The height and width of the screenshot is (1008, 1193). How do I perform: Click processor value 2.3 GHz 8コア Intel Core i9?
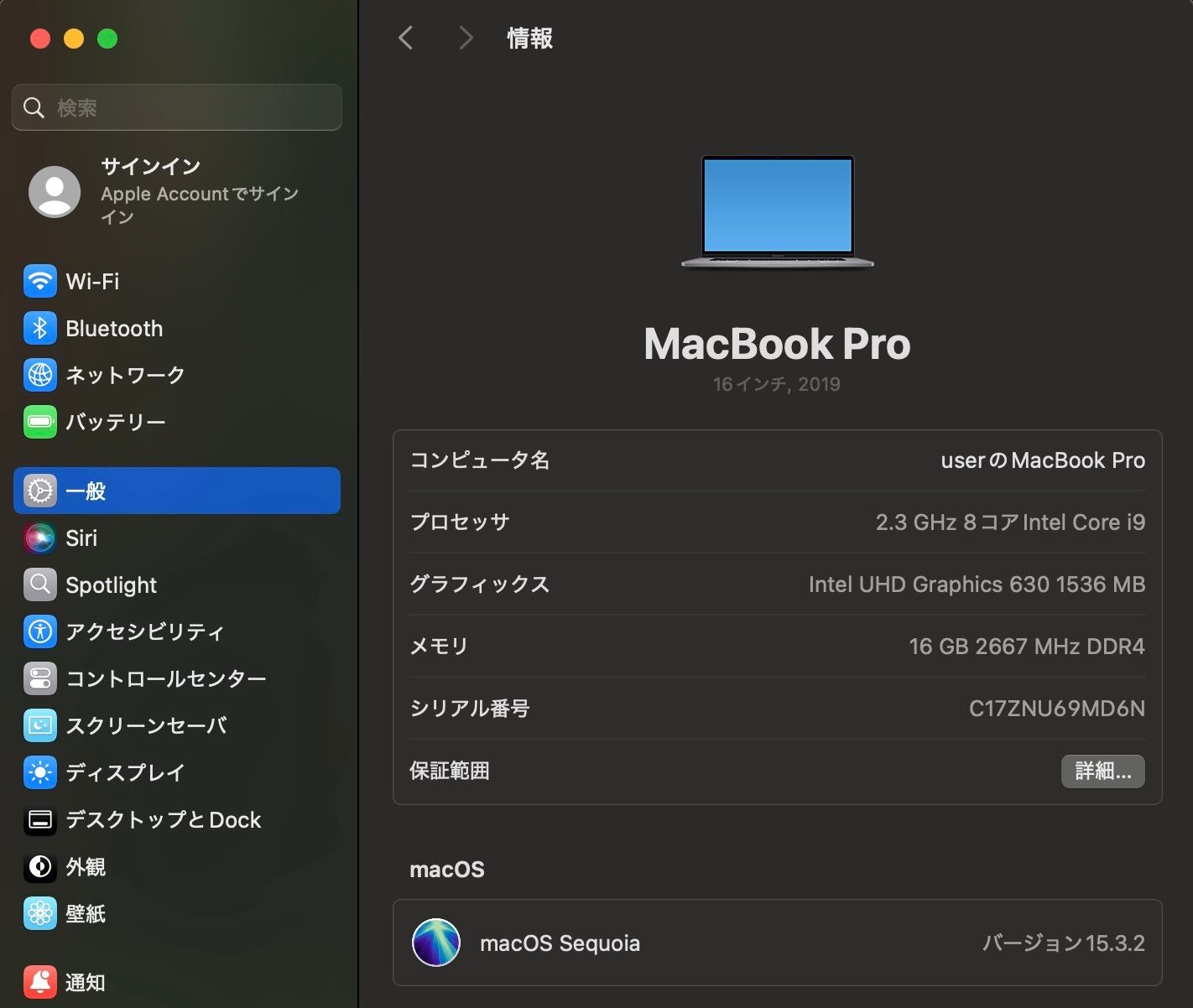pyautogui.click(x=1010, y=522)
